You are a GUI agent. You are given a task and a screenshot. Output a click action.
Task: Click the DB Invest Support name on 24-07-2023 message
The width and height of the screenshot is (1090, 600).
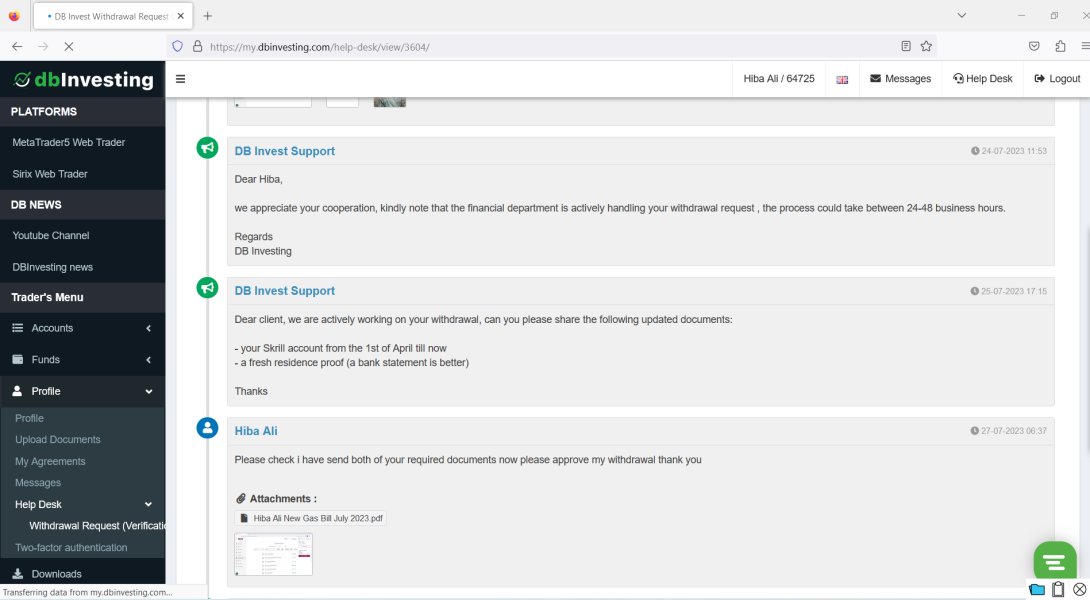[x=284, y=151]
